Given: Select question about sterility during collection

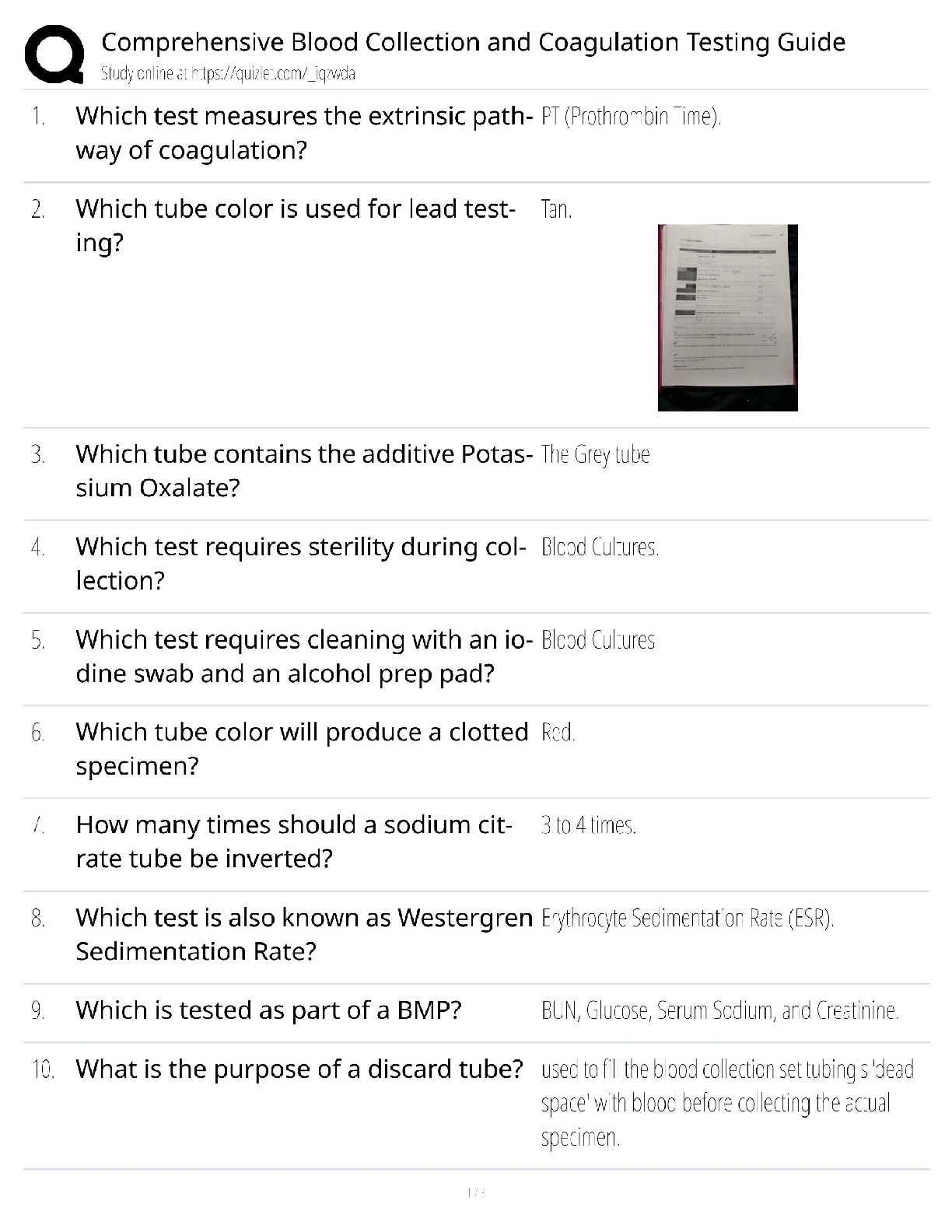Looking at the screenshot, I should click(302, 563).
